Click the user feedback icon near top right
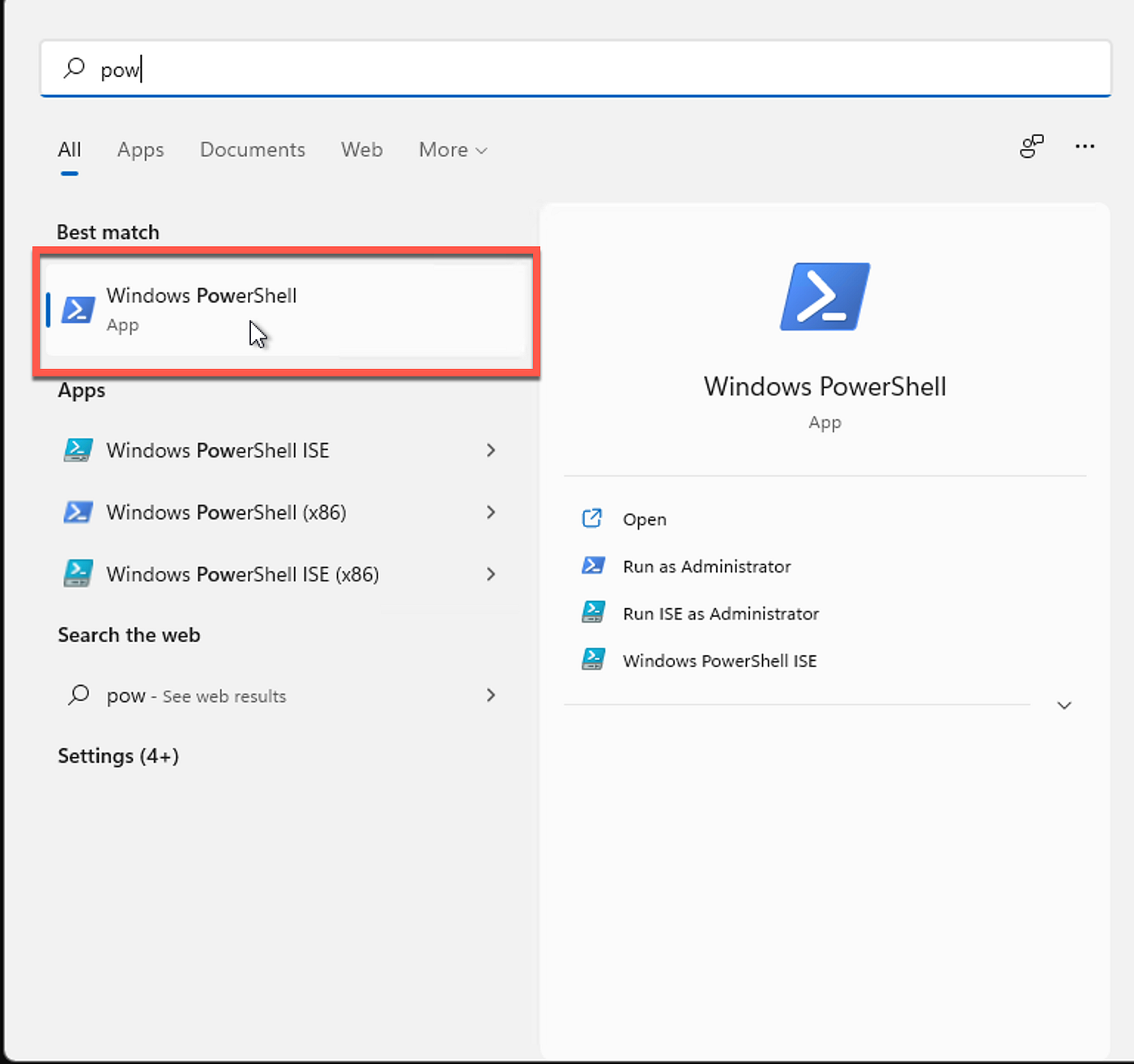Screen dimensions: 1134x1064 (x=1030, y=147)
